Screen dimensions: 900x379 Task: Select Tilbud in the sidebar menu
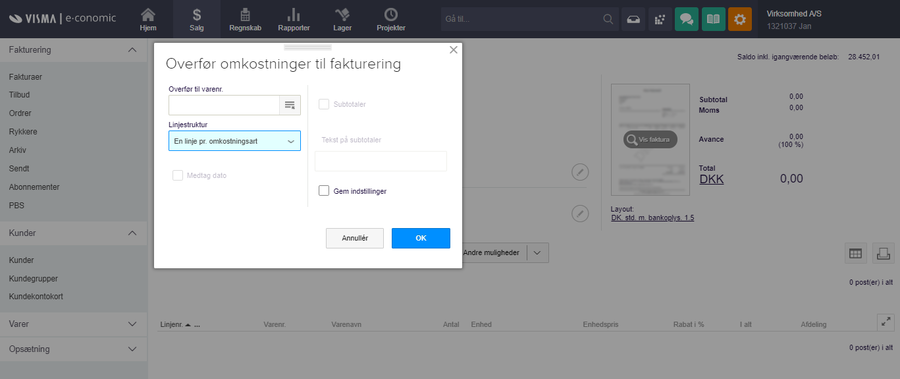coord(20,95)
